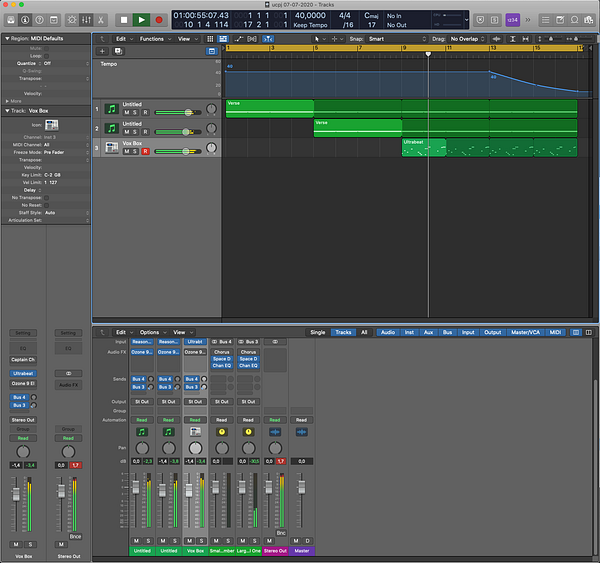Toggle record enable on Vox Box track
Viewport: 600px width, 563px height.
pyautogui.click(x=144, y=151)
